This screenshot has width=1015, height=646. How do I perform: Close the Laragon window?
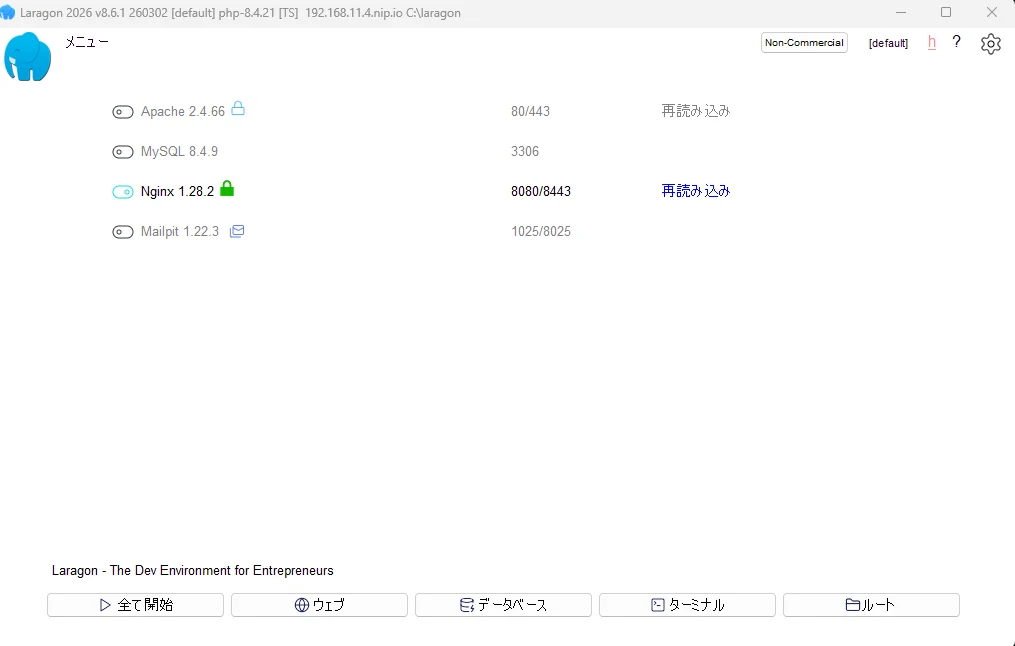click(x=991, y=12)
